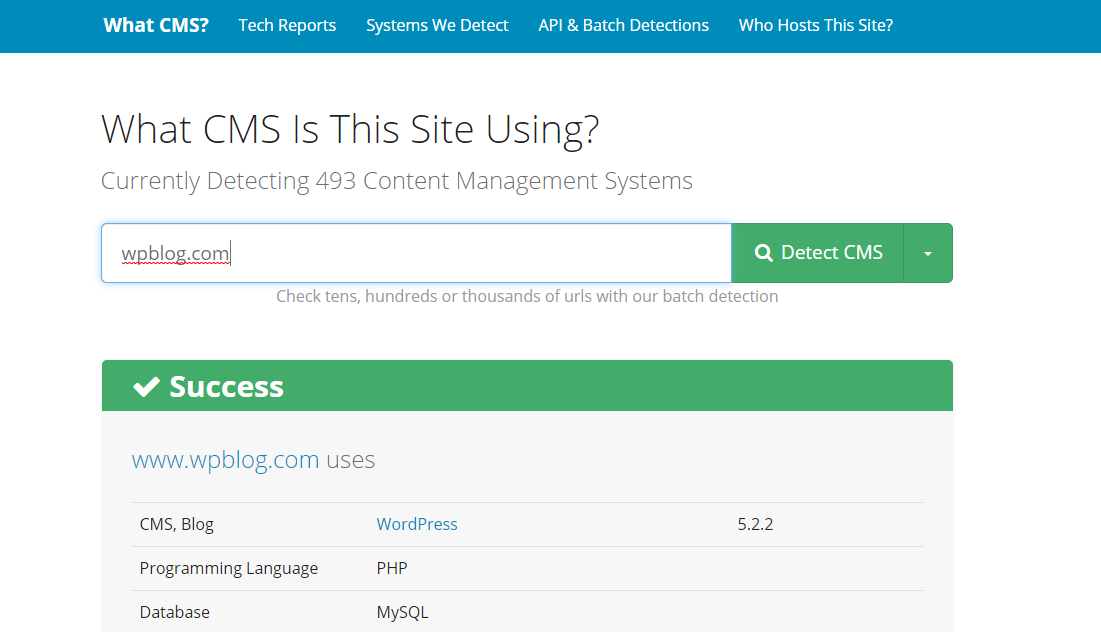1101x632 pixels.
Task: Click the 'Currently Detecting 493 Content Management Systems' subtitle
Action: click(397, 181)
